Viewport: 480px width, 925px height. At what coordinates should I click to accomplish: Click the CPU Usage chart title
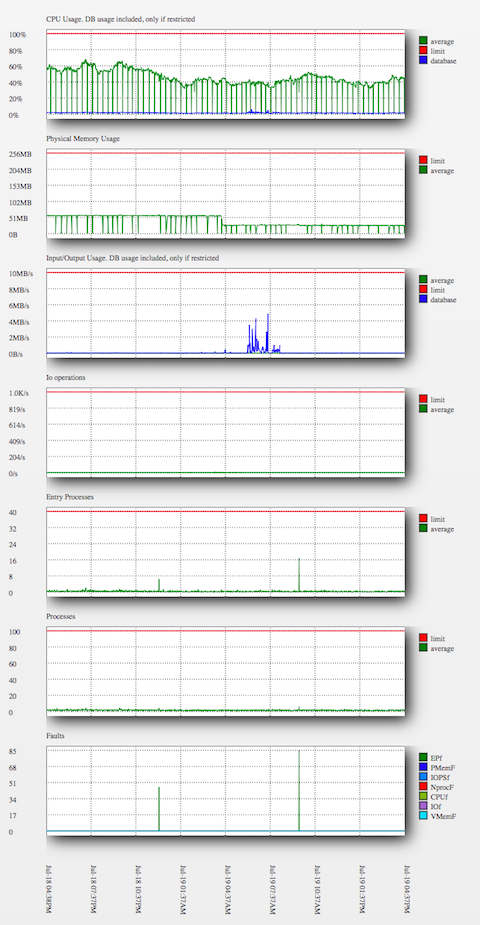pos(121,19)
